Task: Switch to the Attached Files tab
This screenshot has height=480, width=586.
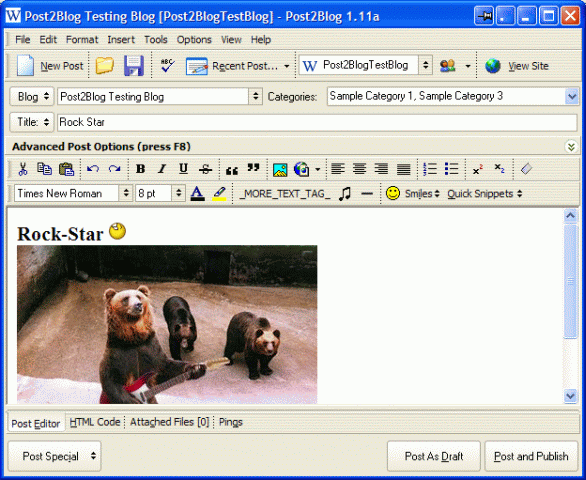Action: (x=169, y=422)
